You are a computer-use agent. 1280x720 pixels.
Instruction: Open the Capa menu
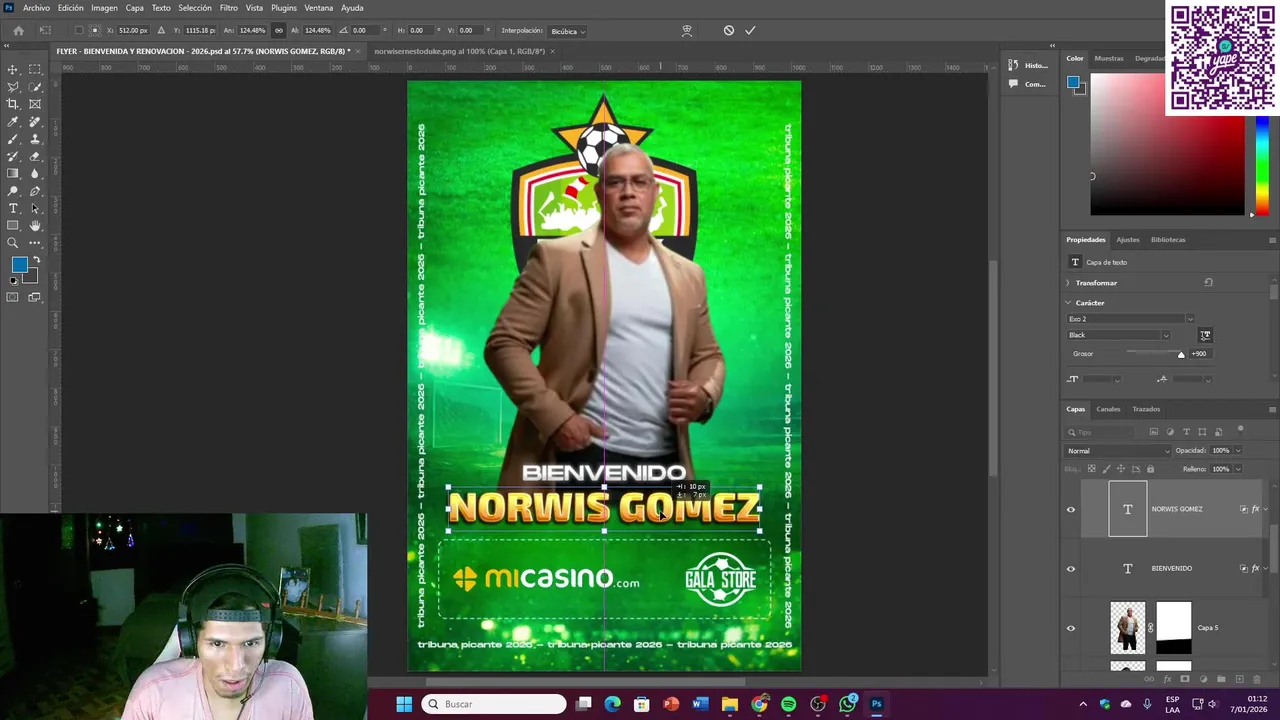pyautogui.click(x=134, y=8)
